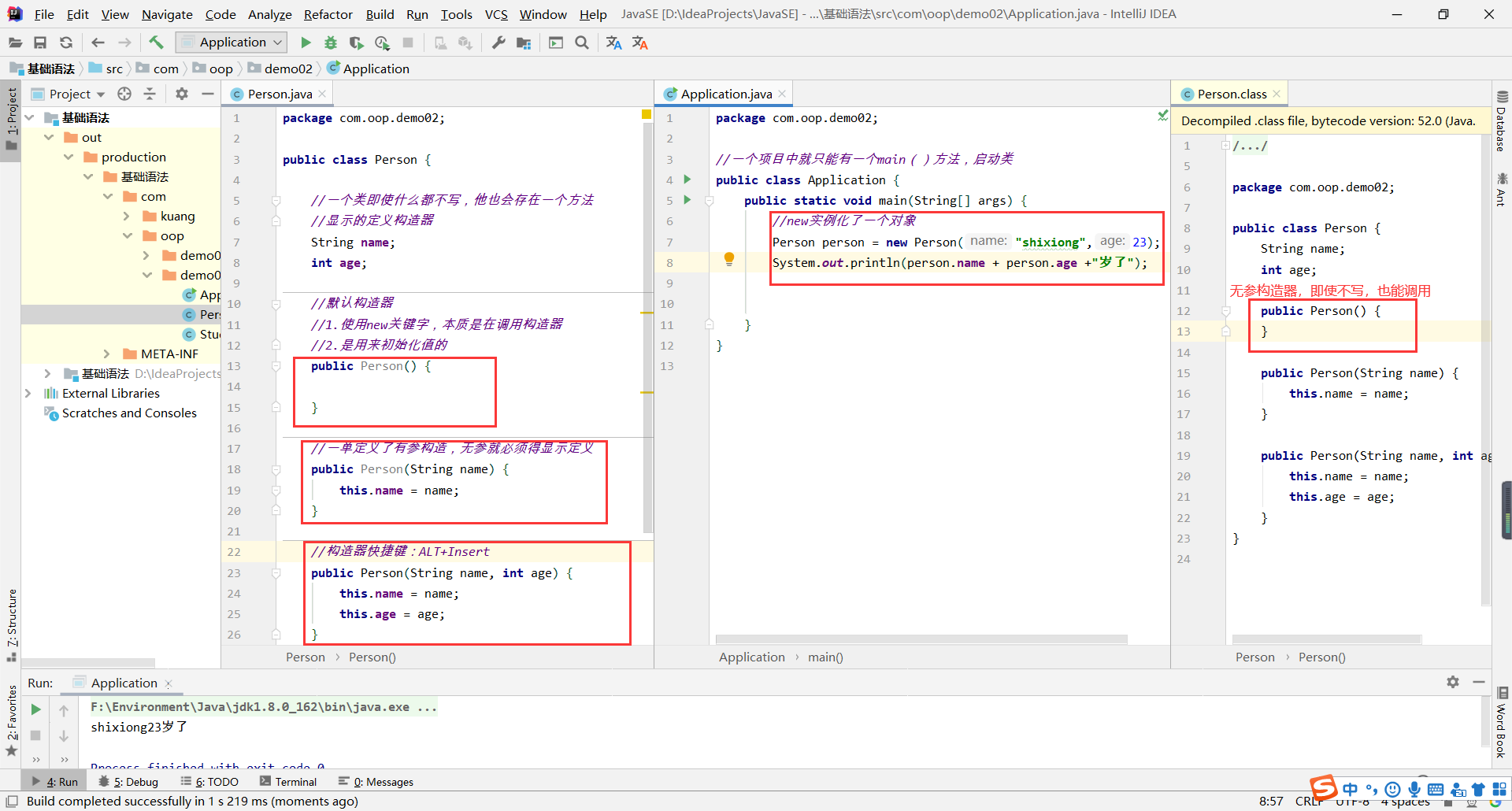Click the blue Translate icon
The image size is (1512, 811).
614,43
